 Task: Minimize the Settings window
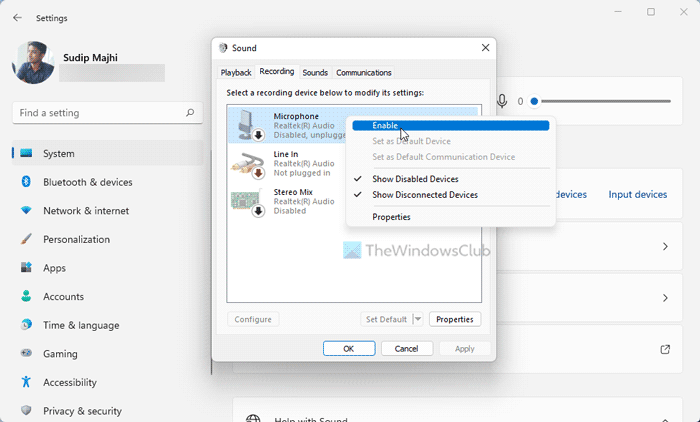point(618,12)
